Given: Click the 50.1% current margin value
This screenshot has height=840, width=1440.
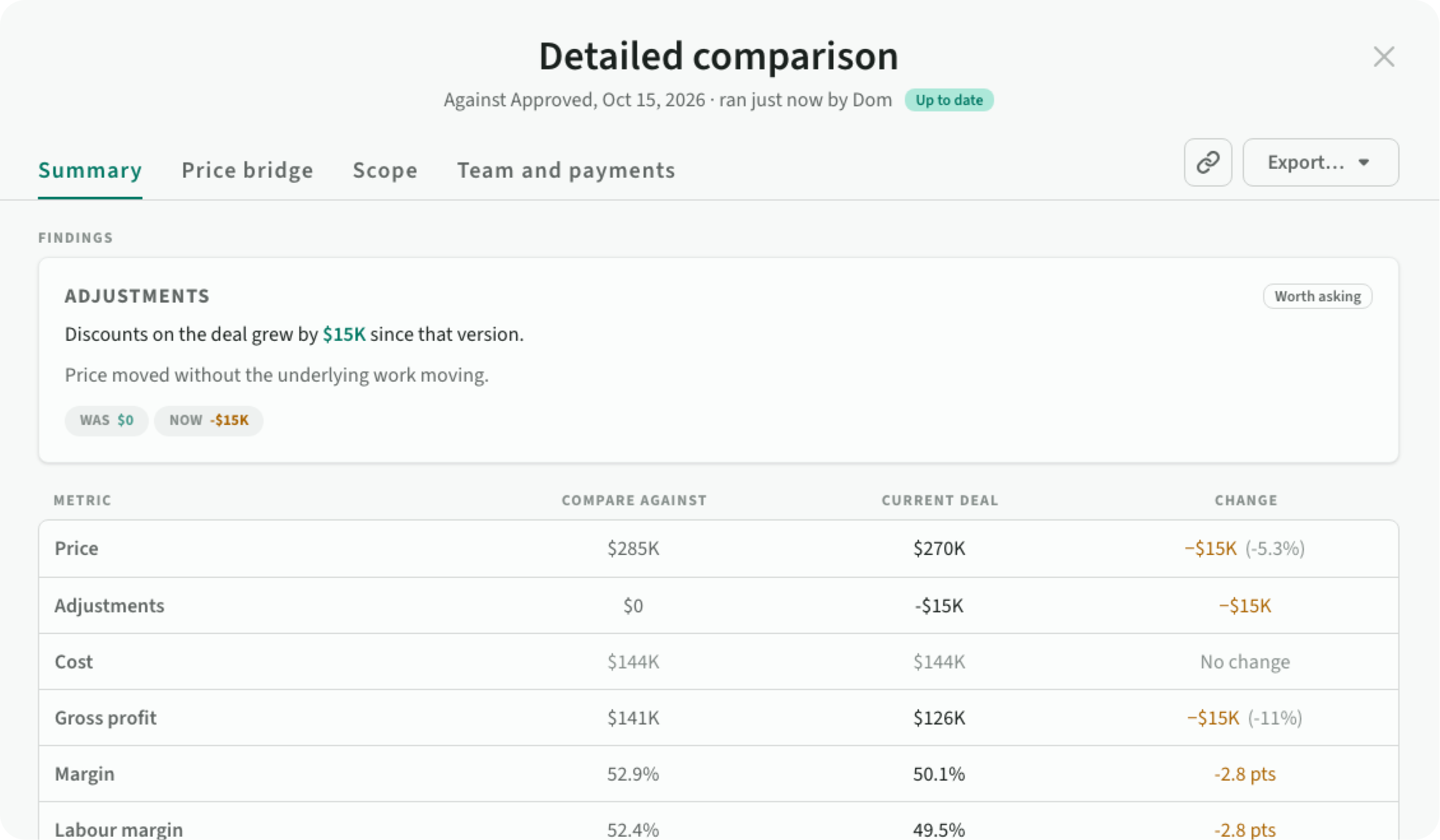Looking at the screenshot, I should pyautogui.click(x=939, y=774).
